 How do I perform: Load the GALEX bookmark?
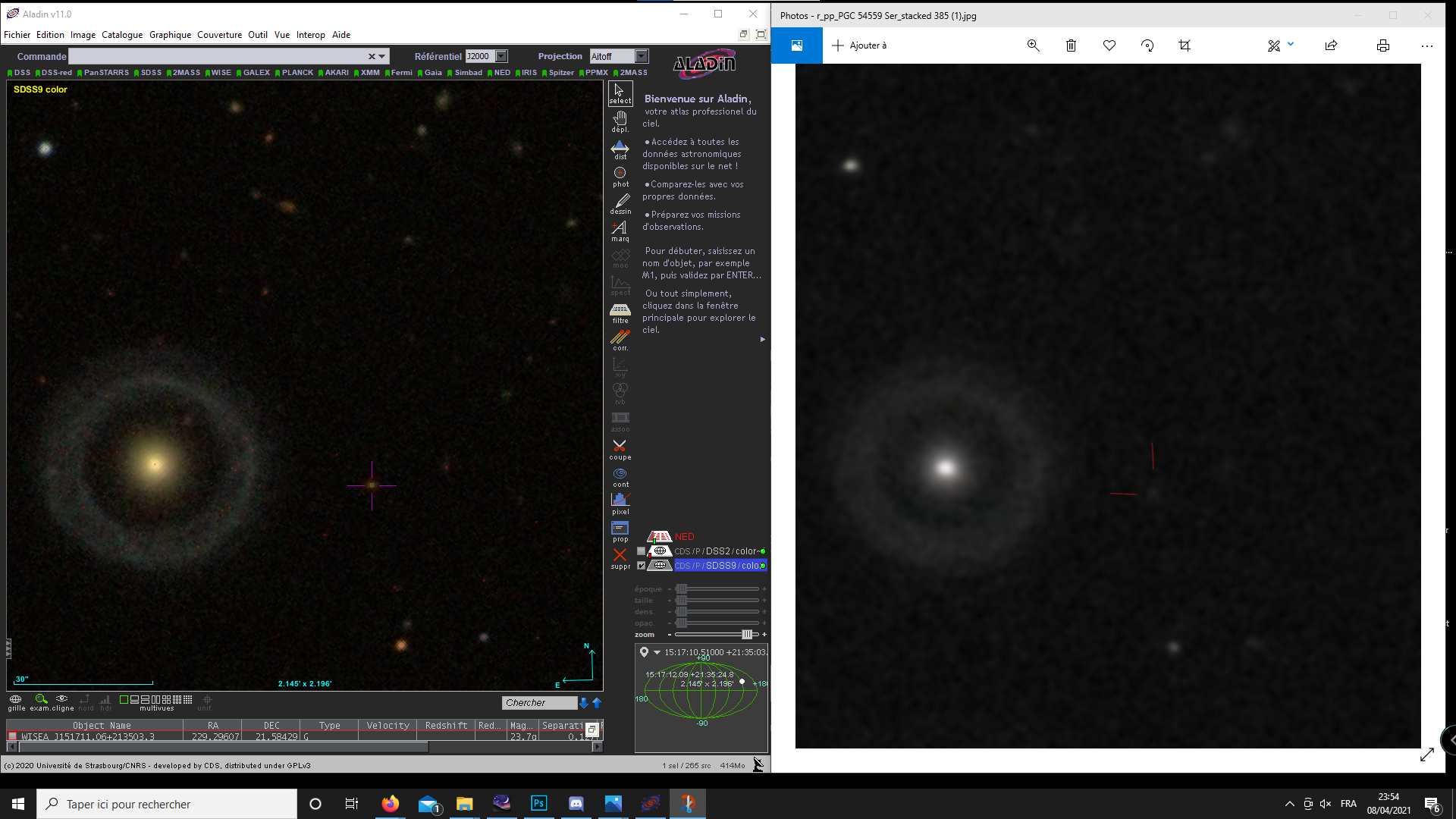pos(253,73)
